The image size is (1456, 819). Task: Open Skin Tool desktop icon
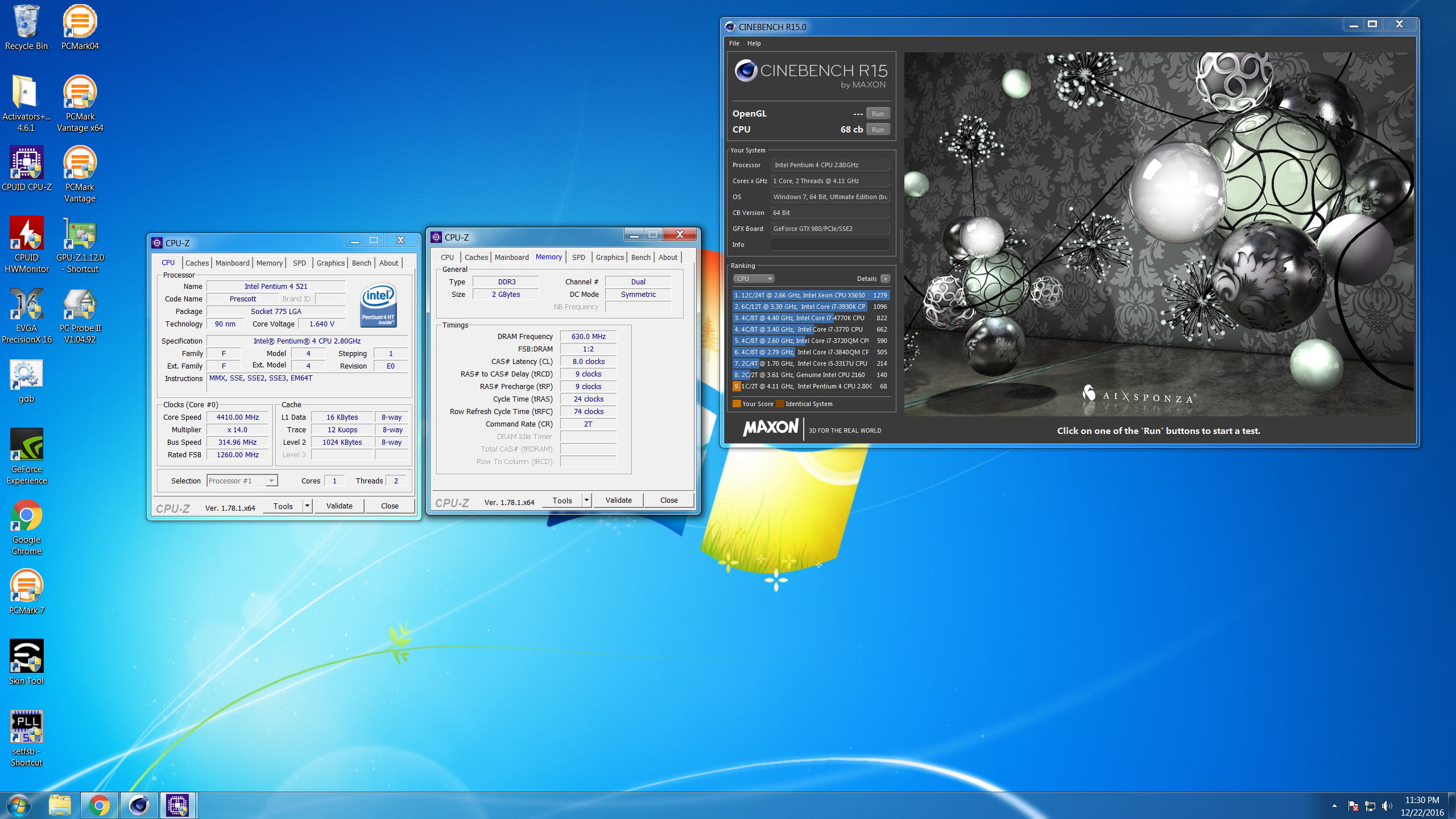(x=26, y=663)
